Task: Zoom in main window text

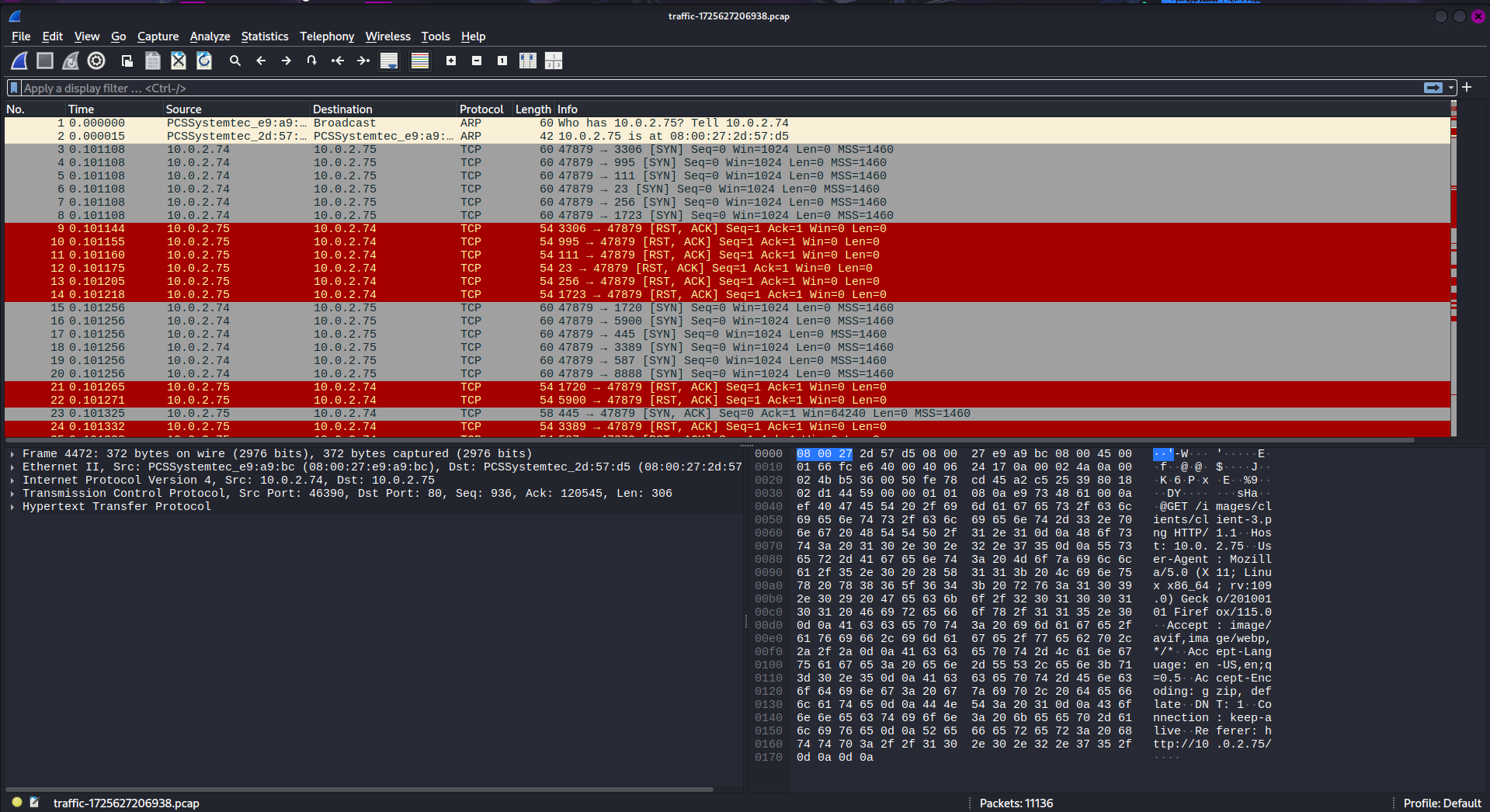Action: click(451, 61)
